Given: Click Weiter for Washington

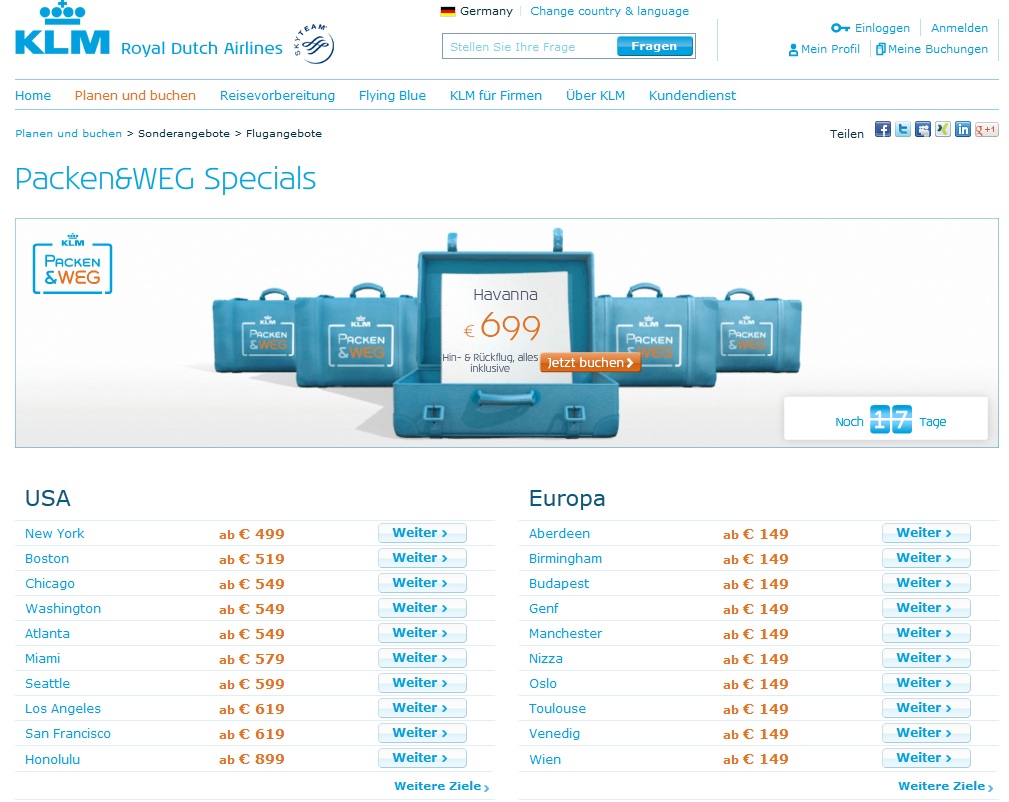Looking at the screenshot, I should tap(422, 608).
